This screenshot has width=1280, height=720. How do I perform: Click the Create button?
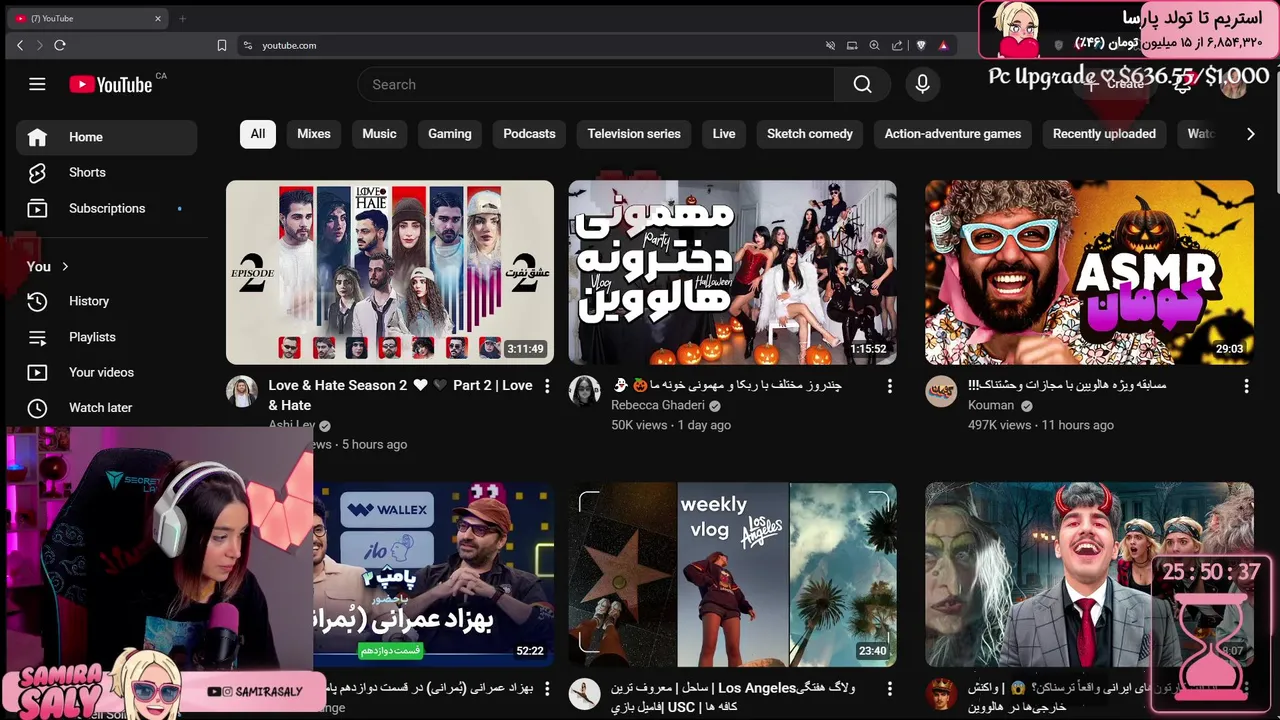tap(1115, 85)
